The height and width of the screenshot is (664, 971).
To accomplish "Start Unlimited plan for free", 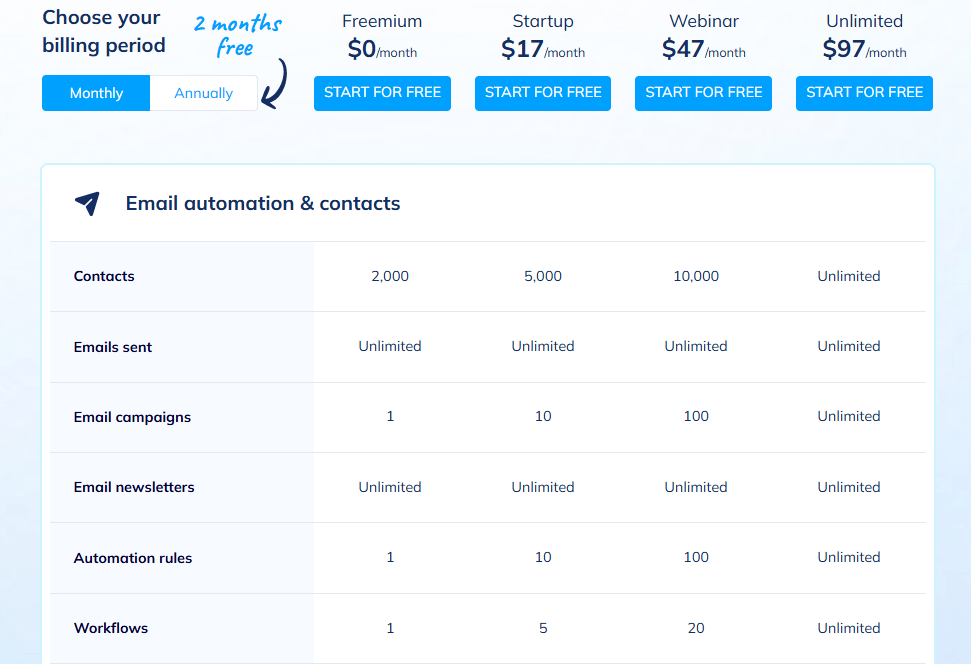I will 864,93.
